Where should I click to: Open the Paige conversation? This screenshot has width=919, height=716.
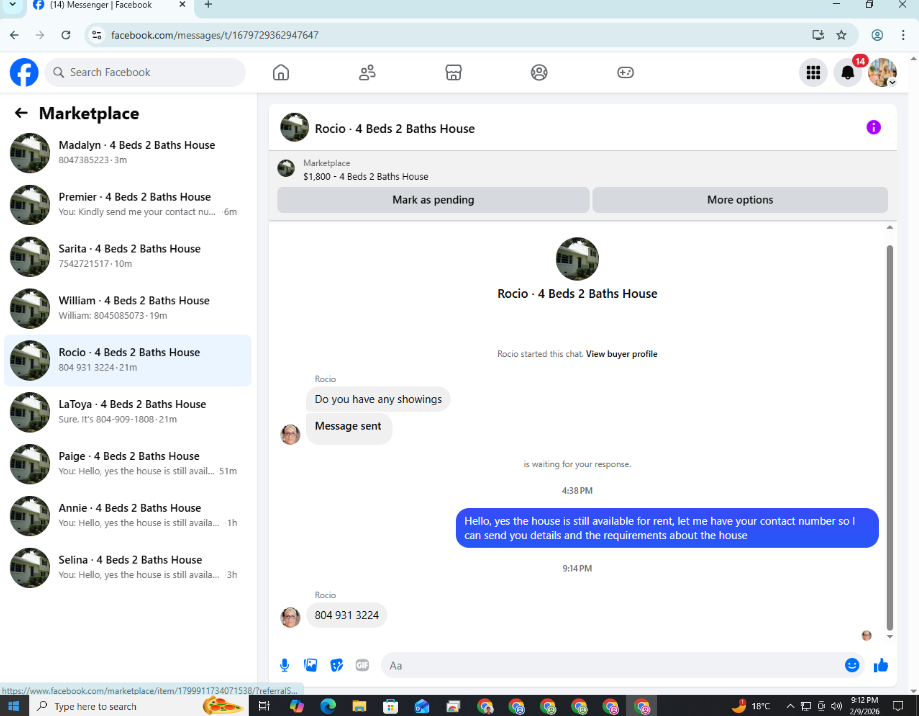pyautogui.click(x=128, y=464)
